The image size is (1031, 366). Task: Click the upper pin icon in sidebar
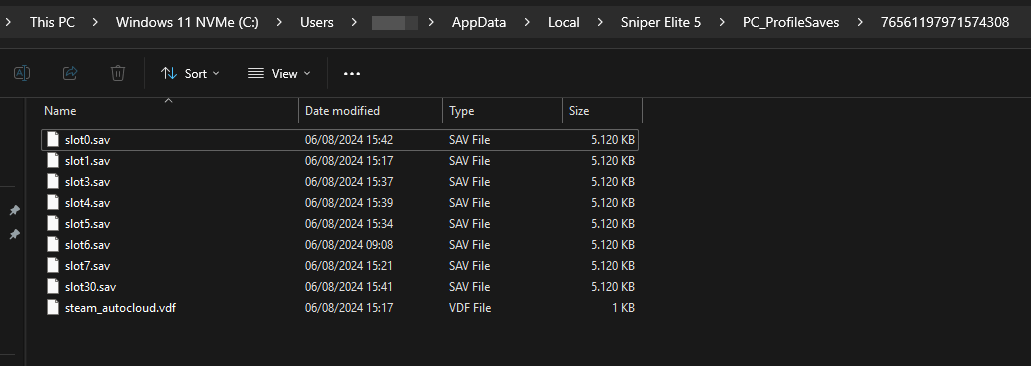14,210
